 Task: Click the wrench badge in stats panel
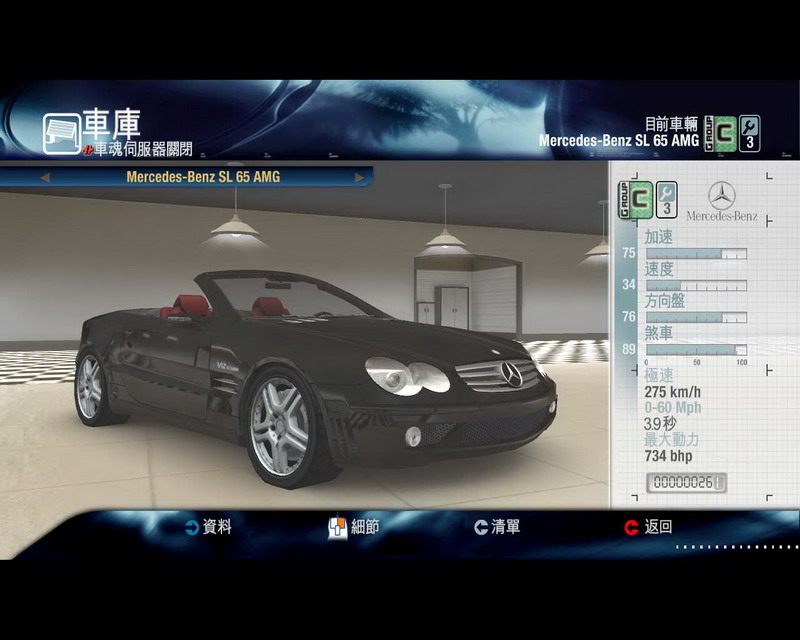click(667, 200)
